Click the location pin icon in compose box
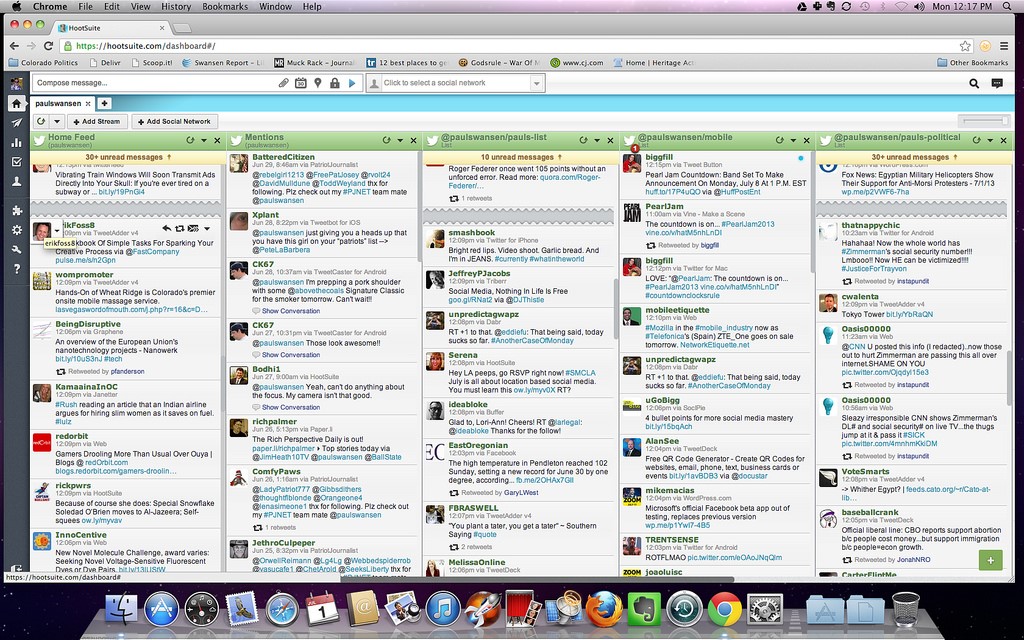Viewport: 1024px width, 640px height. pos(318,83)
